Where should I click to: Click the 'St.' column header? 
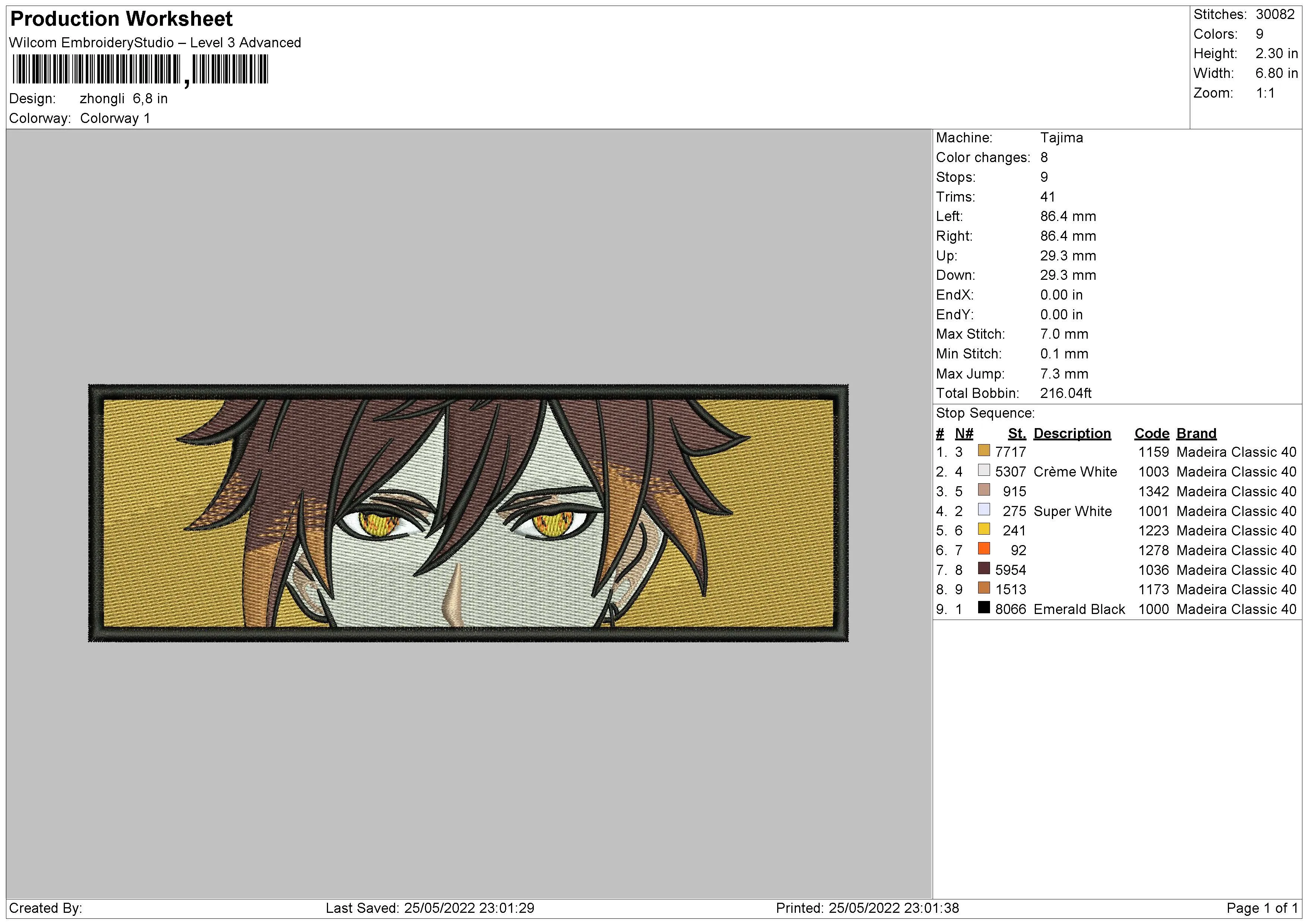pos(1017,433)
